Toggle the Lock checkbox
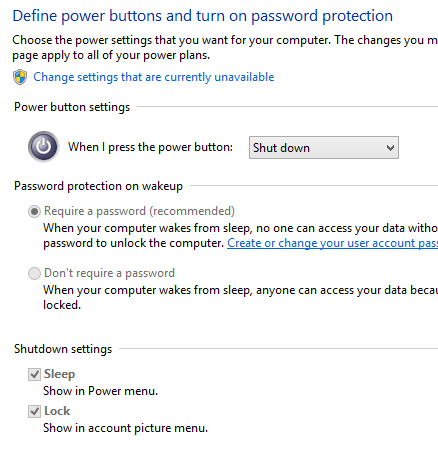Image resolution: width=438 pixels, height=450 pixels. tap(34, 411)
